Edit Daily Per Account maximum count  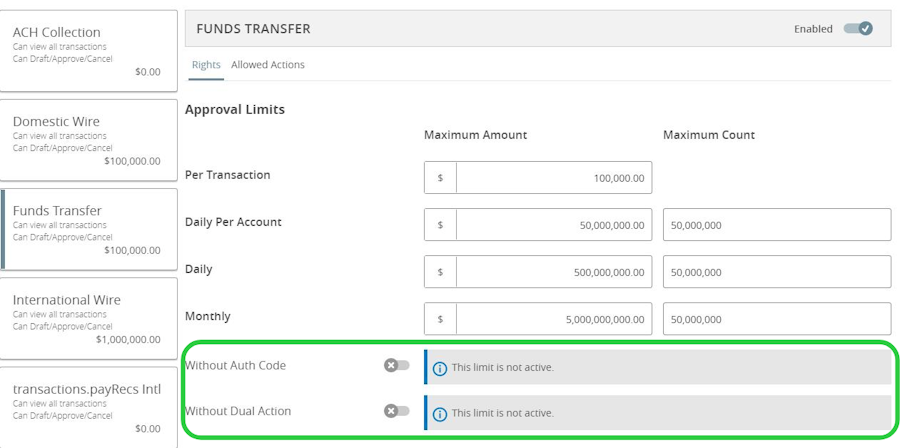(776, 225)
